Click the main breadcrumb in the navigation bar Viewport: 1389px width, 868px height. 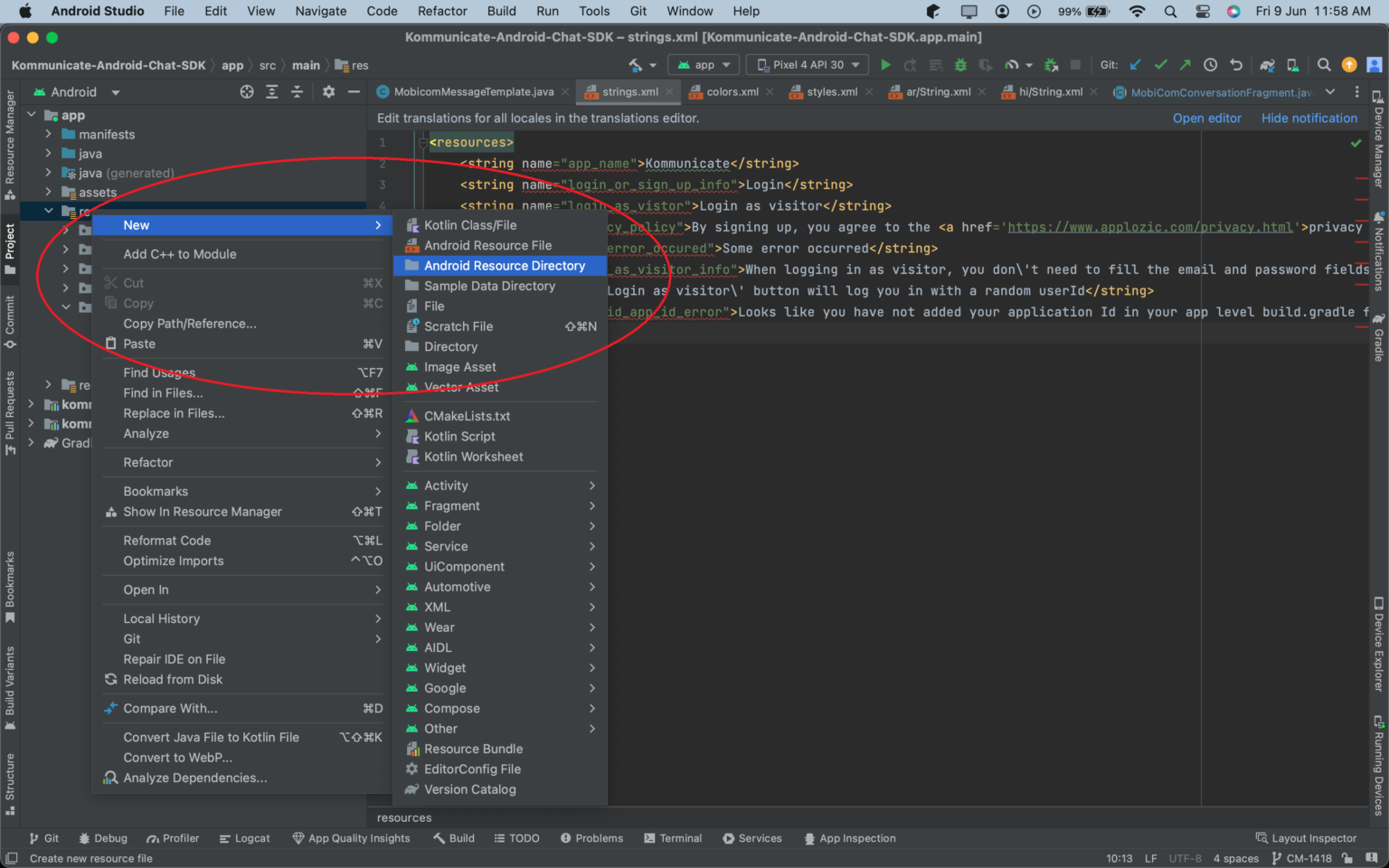pyautogui.click(x=306, y=65)
